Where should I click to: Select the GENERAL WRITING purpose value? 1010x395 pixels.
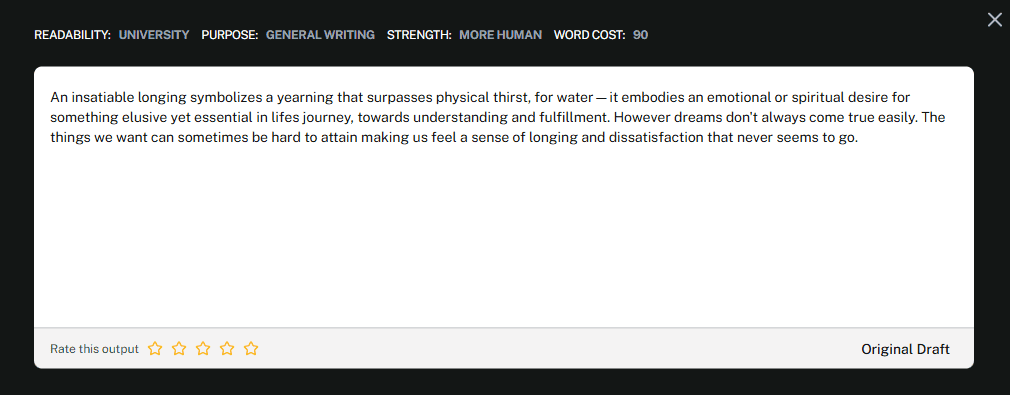pyautogui.click(x=320, y=35)
